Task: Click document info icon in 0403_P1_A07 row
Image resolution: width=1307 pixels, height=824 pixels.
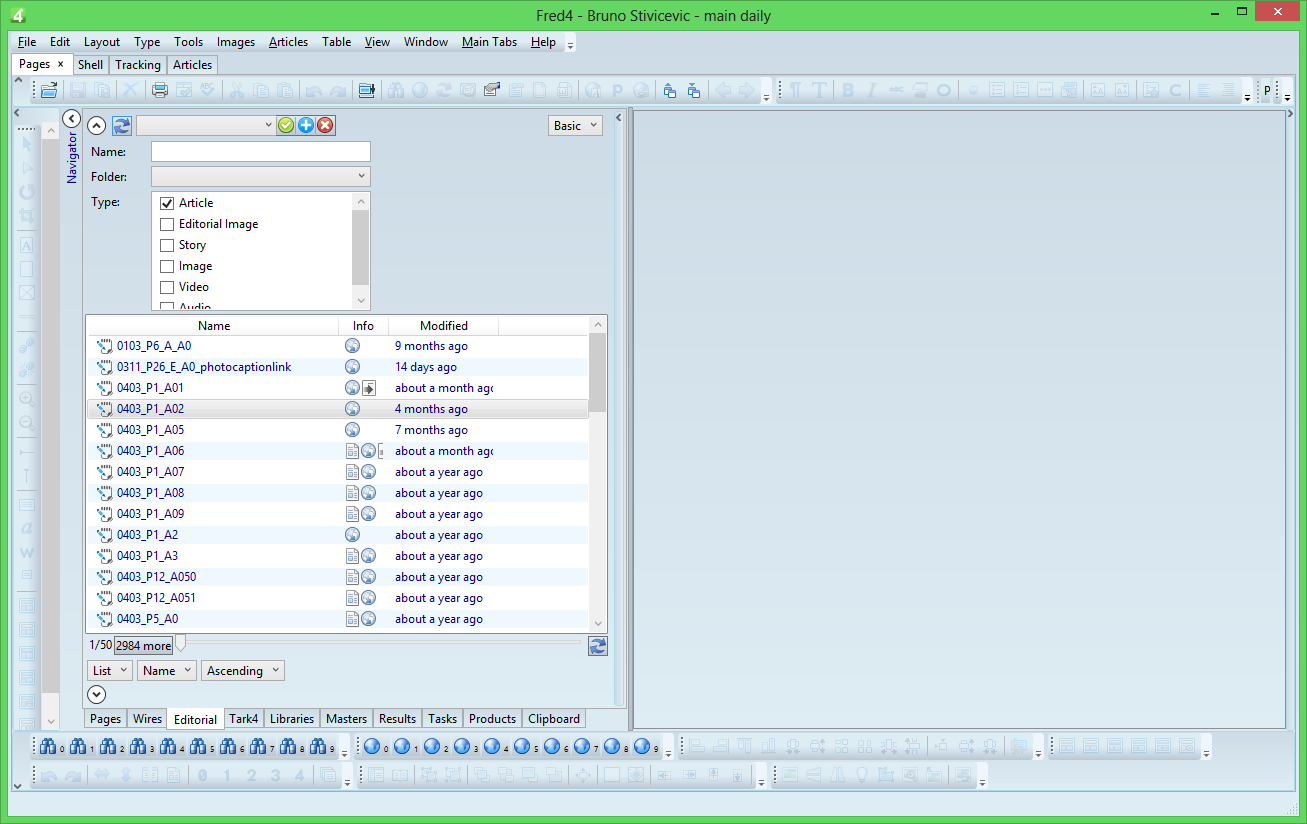Action: point(352,472)
